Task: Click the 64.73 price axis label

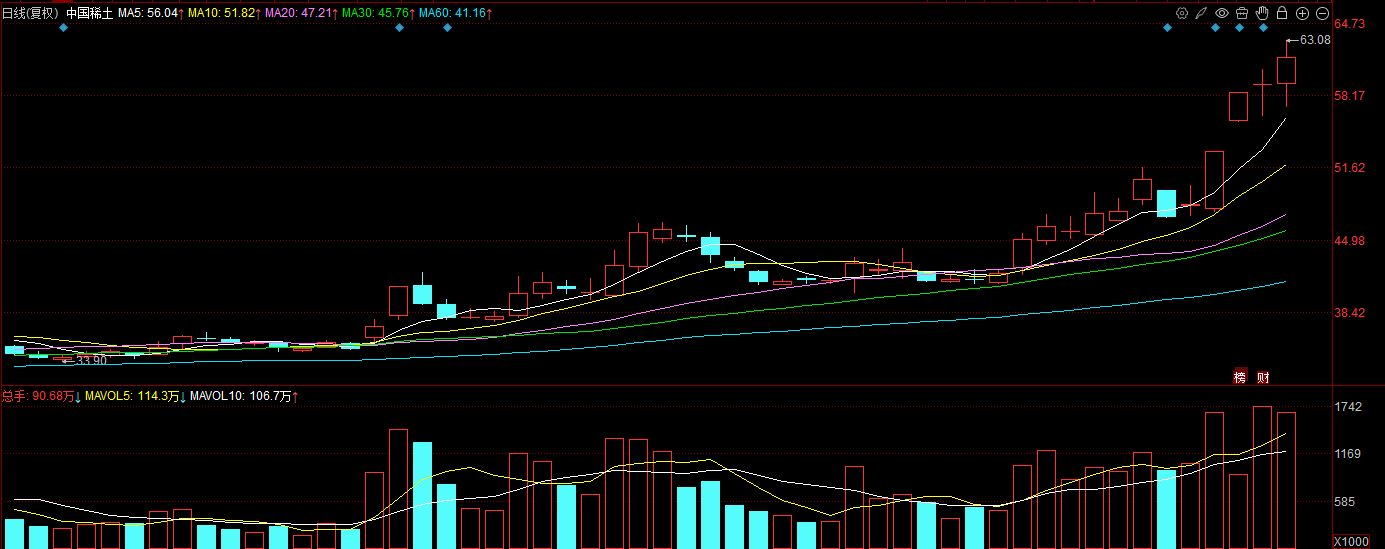Action: point(1351,23)
